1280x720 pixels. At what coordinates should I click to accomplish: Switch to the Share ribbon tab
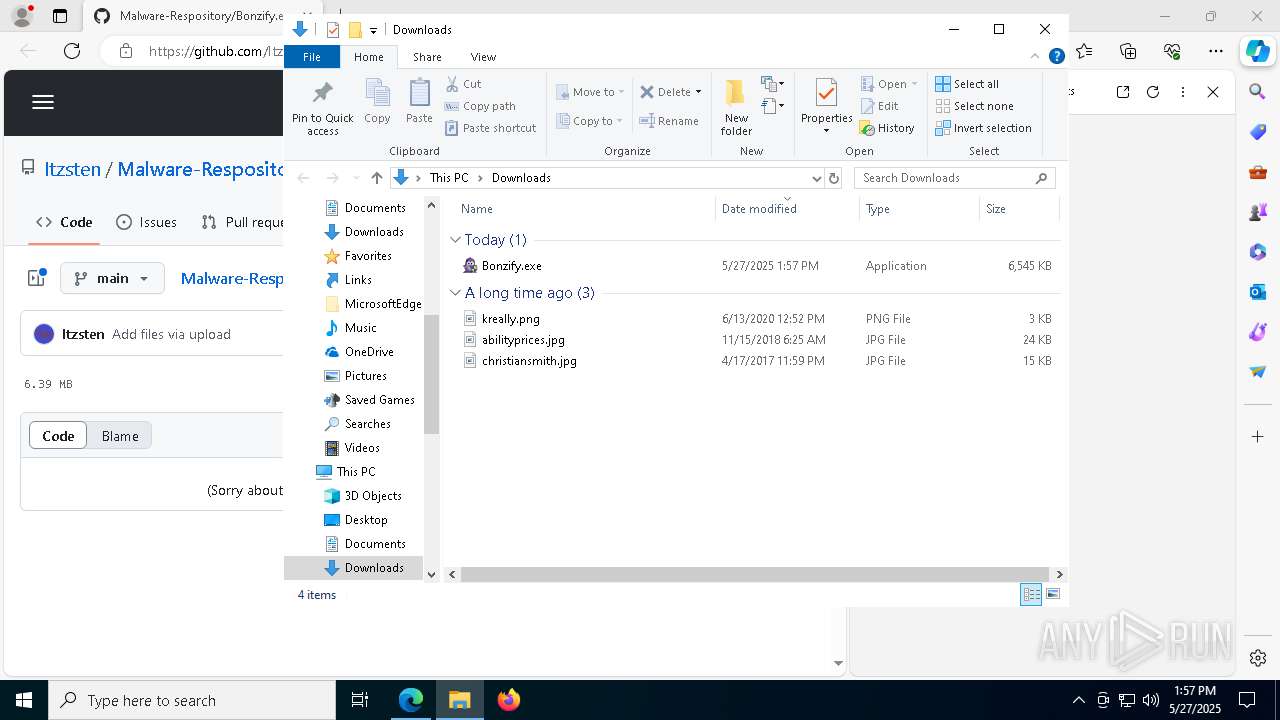[x=427, y=57]
